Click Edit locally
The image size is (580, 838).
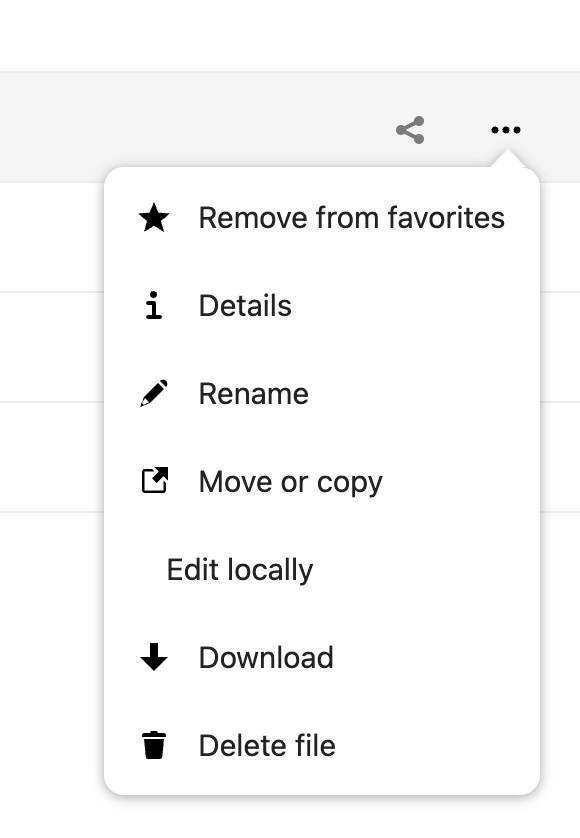pos(239,569)
